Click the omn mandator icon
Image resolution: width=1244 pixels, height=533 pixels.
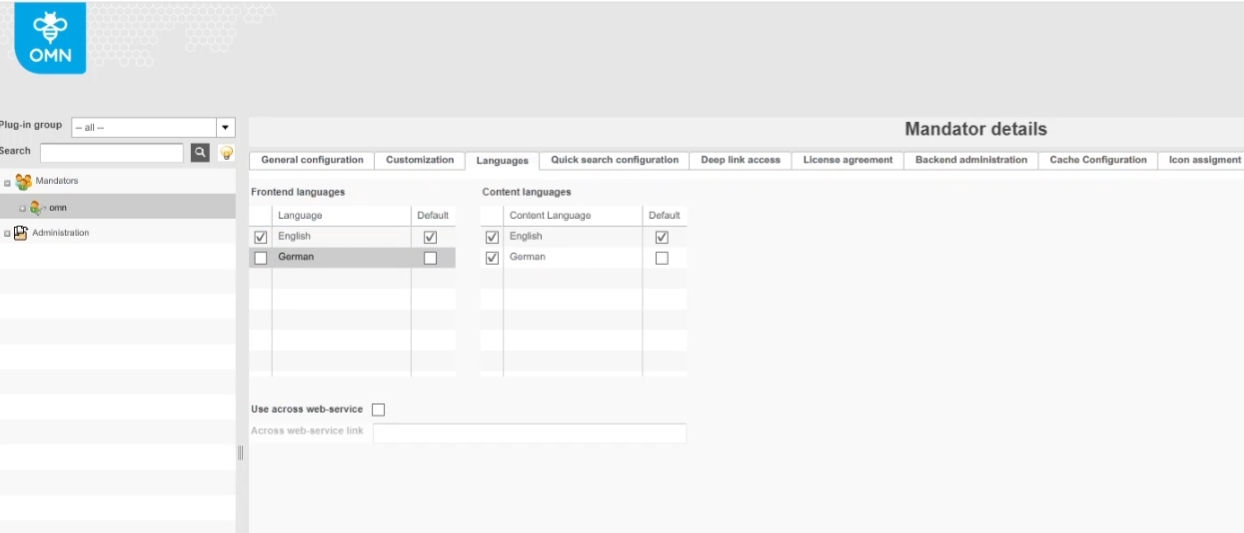tap(38, 208)
